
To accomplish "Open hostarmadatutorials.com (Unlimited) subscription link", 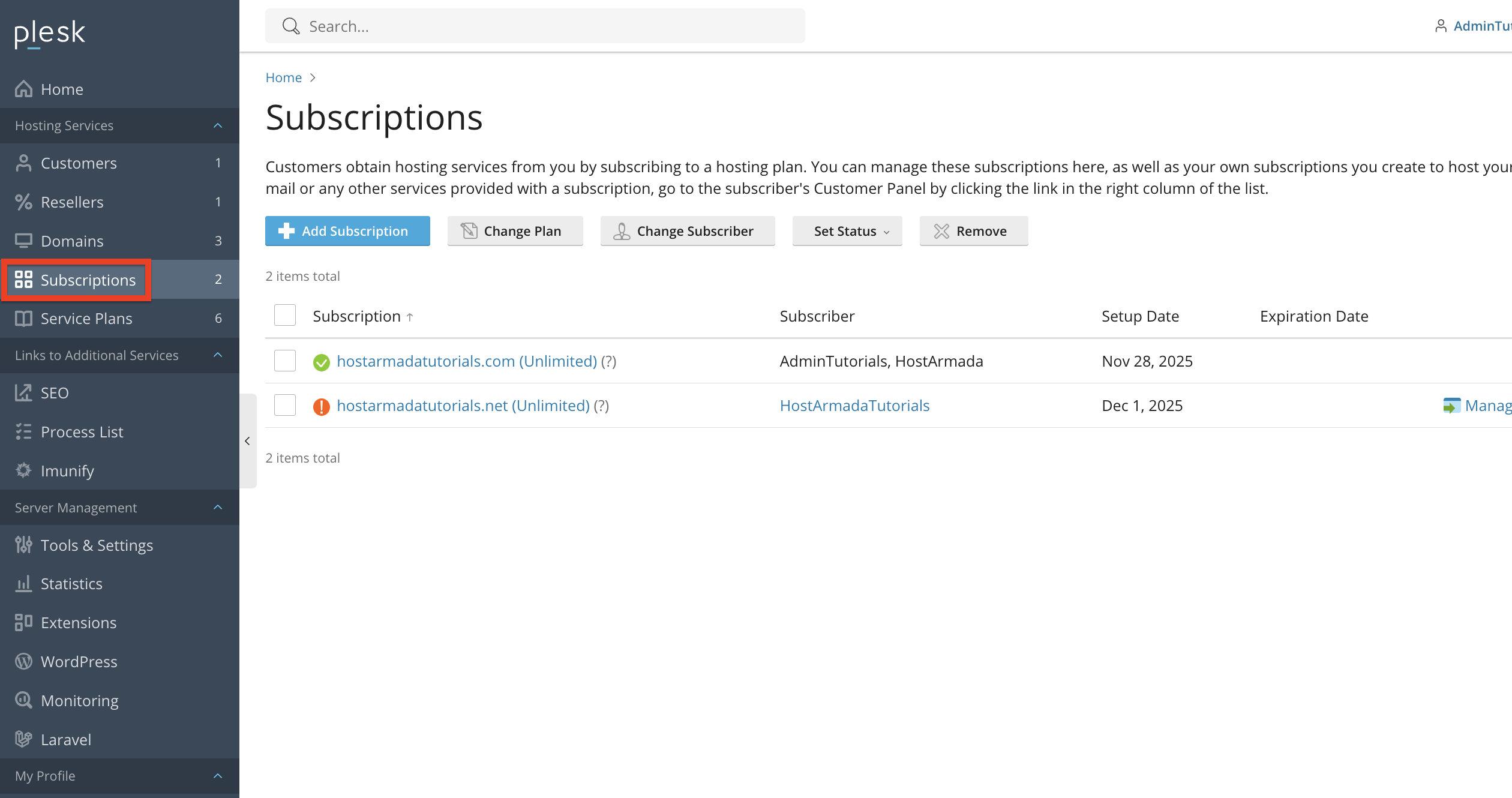I will 467,361.
